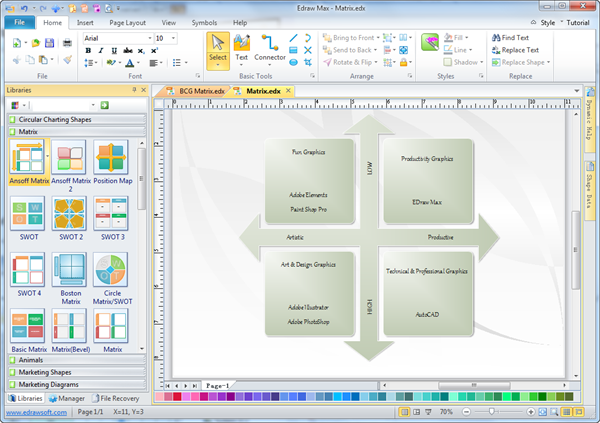Toggle Italic text formatting
This screenshot has height=423, width=600.
pyautogui.click(x=101, y=50)
